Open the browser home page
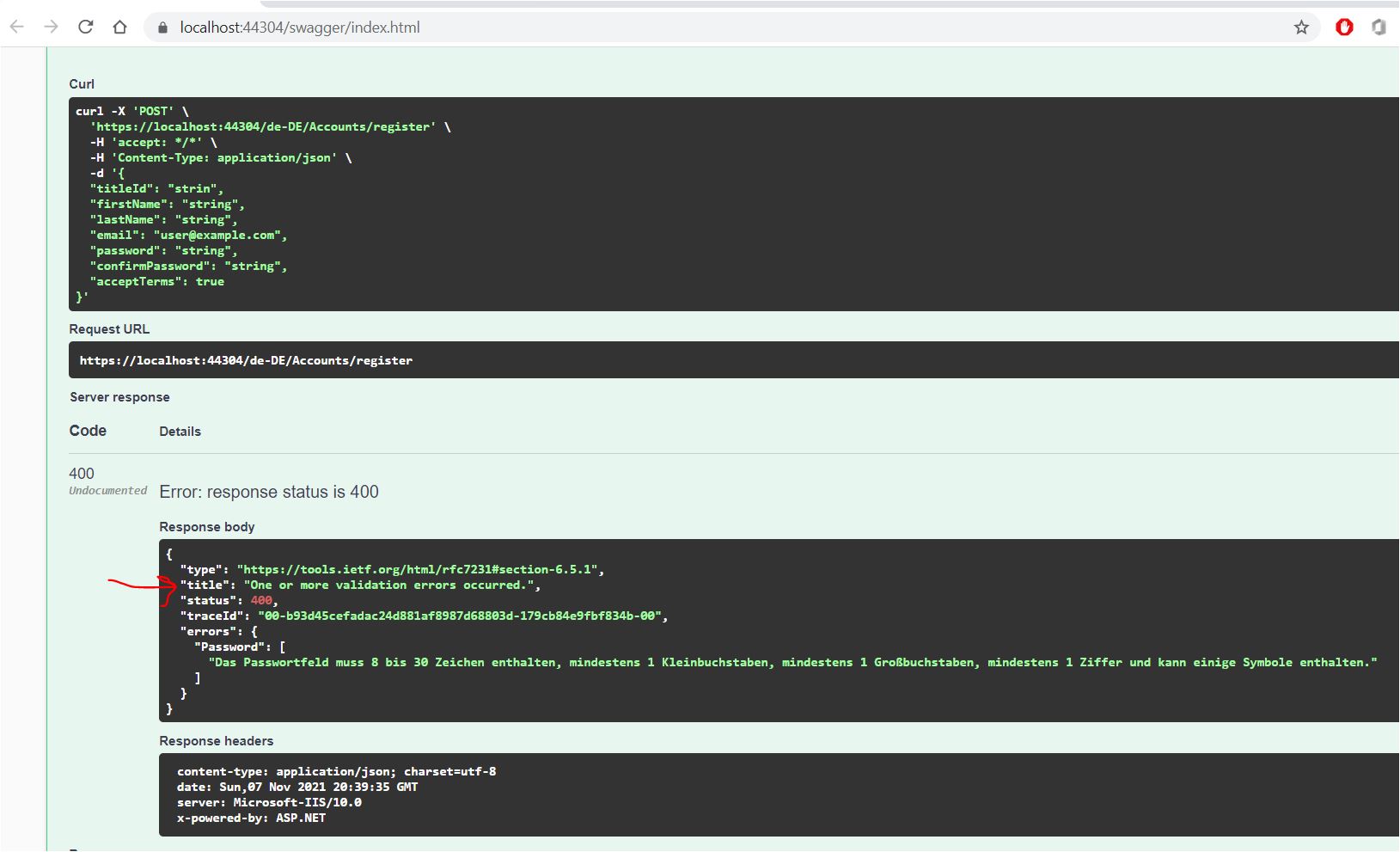The image size is (1400, 852). click(x=120, y=28)
